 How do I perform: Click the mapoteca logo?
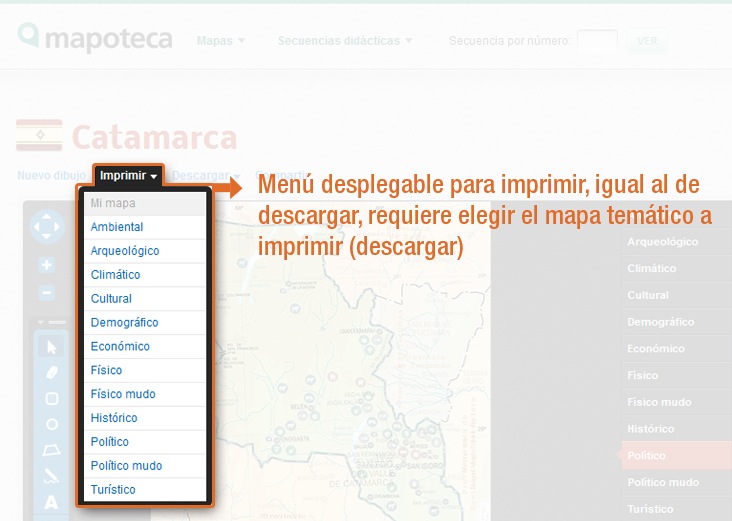tap(95, 37)
